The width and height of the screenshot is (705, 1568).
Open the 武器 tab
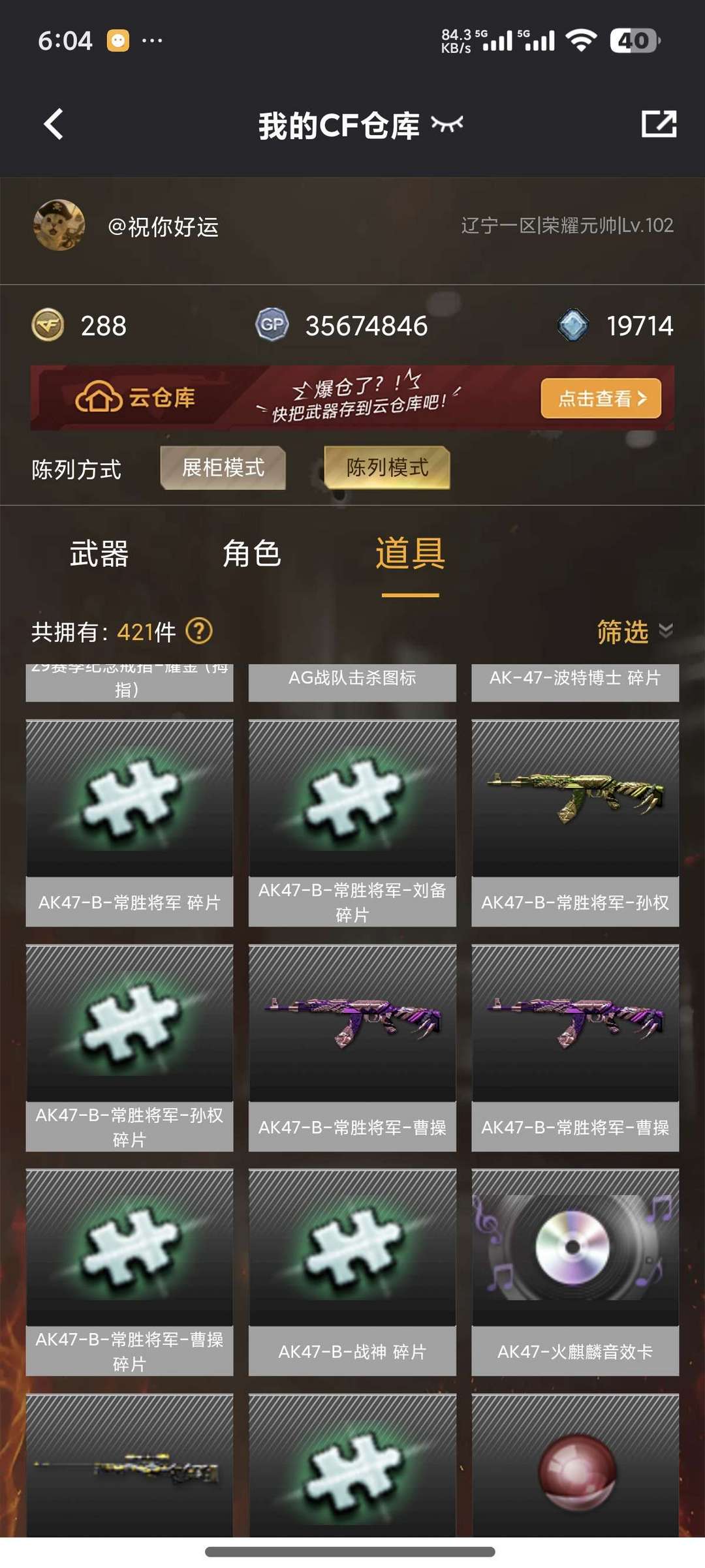pos(99,554)
